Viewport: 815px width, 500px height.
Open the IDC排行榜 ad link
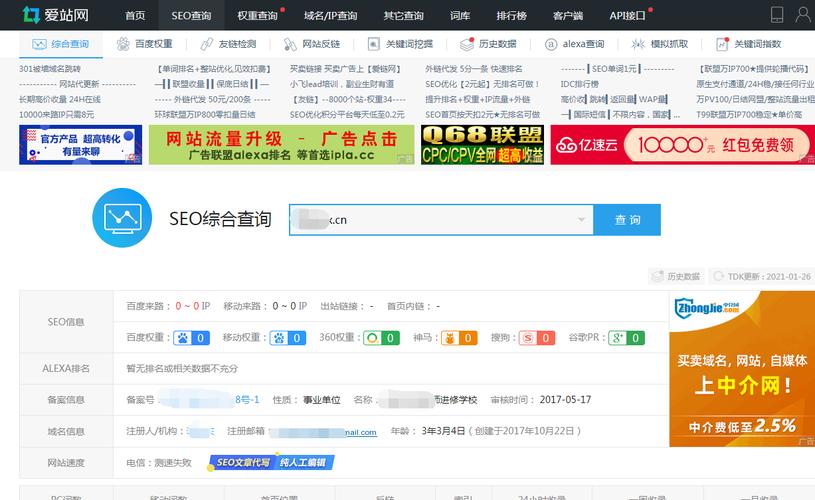580,84
